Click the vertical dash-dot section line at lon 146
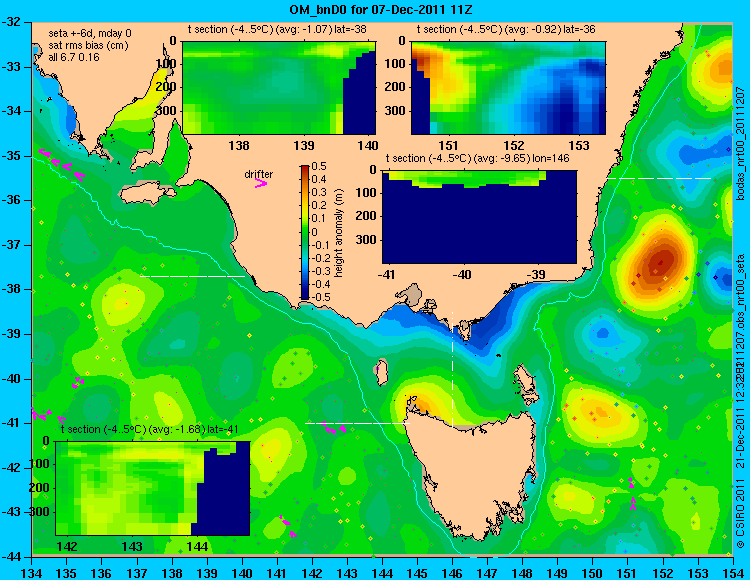 click(x=452, y=370)
